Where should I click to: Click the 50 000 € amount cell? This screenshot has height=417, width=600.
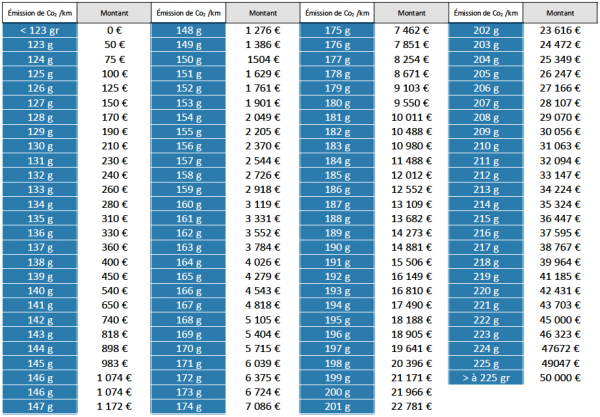click(x=562, y=377)
